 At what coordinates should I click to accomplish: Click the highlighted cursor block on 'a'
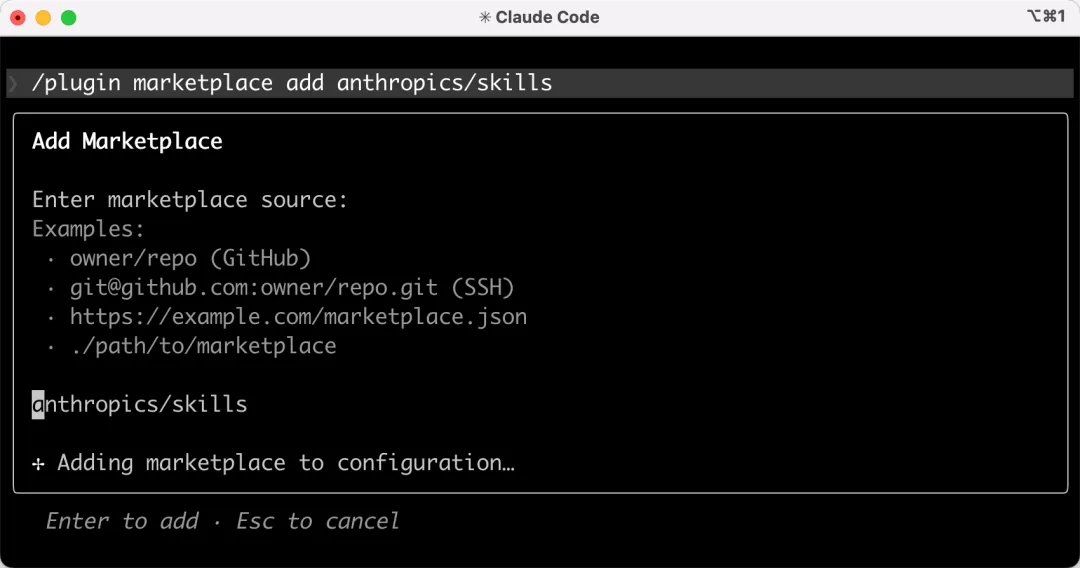coord(38,404)
